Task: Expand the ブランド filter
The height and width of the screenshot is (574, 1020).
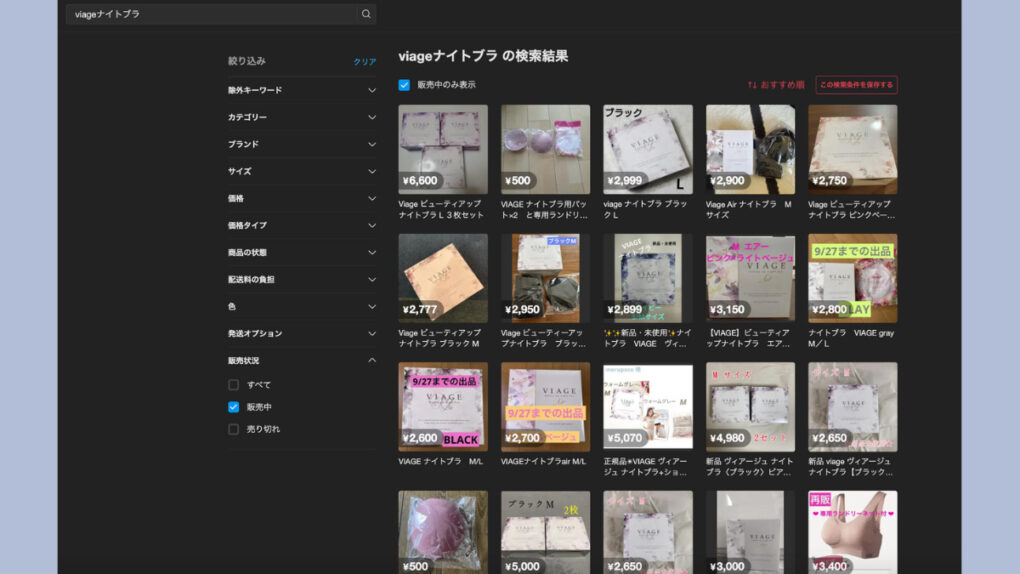Action: 302,144
